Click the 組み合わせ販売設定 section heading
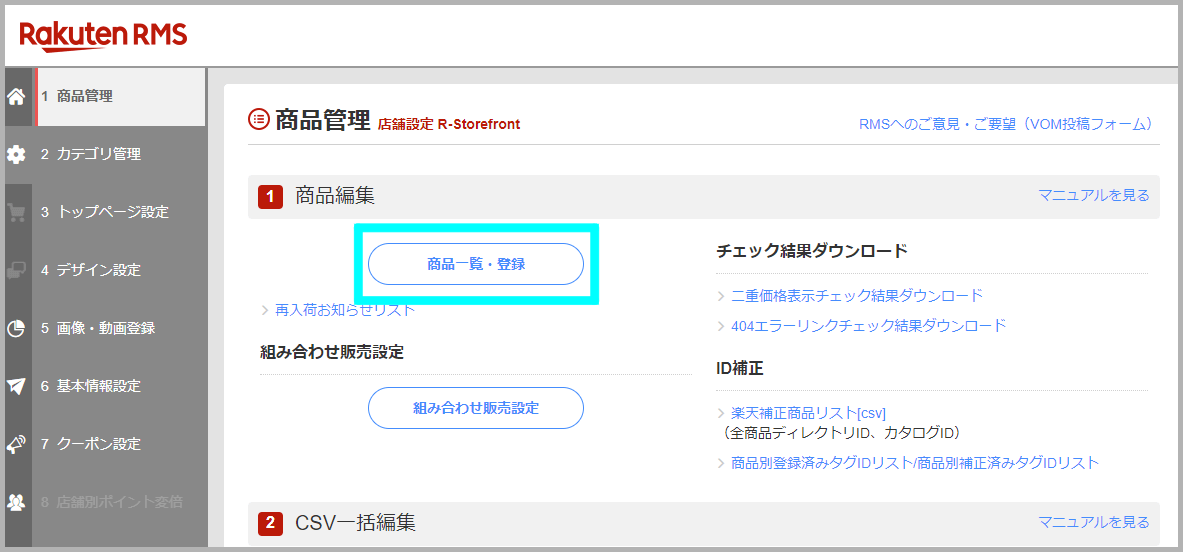The height and width of the screenshot is (552, 1183). click(x=332, y=351)
